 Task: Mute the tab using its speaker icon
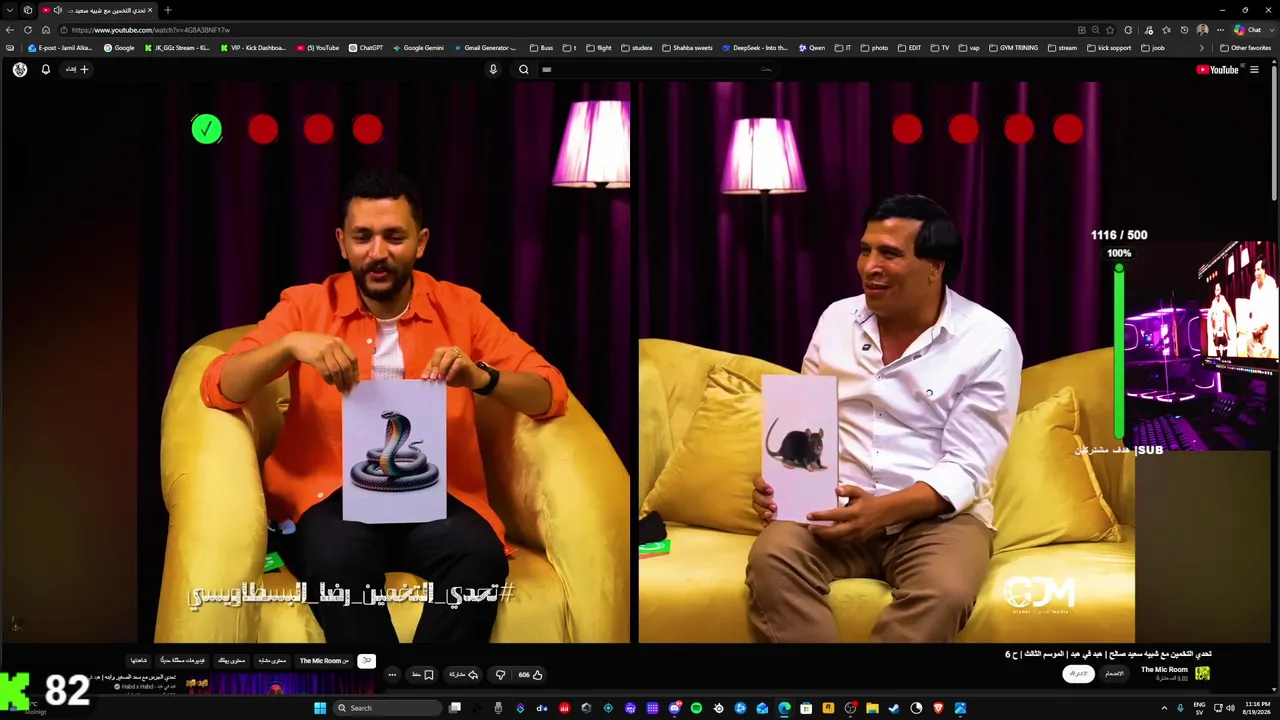point(57,10)
